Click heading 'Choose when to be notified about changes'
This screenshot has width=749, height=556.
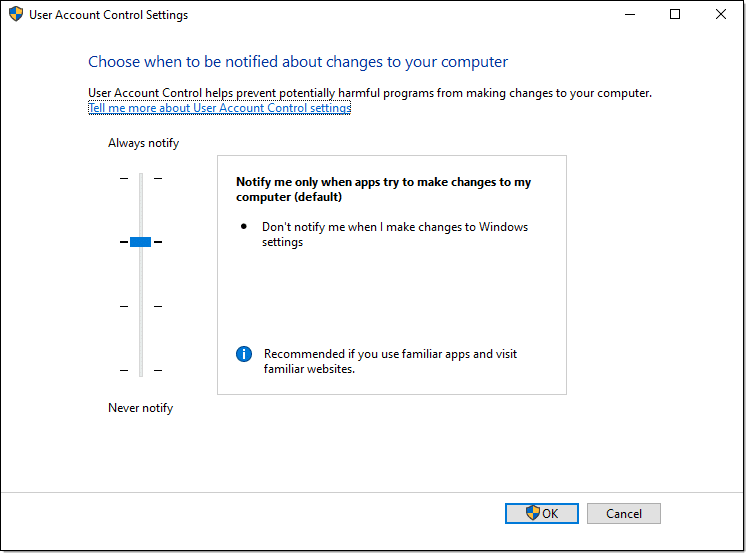click(x=298, y=62)
